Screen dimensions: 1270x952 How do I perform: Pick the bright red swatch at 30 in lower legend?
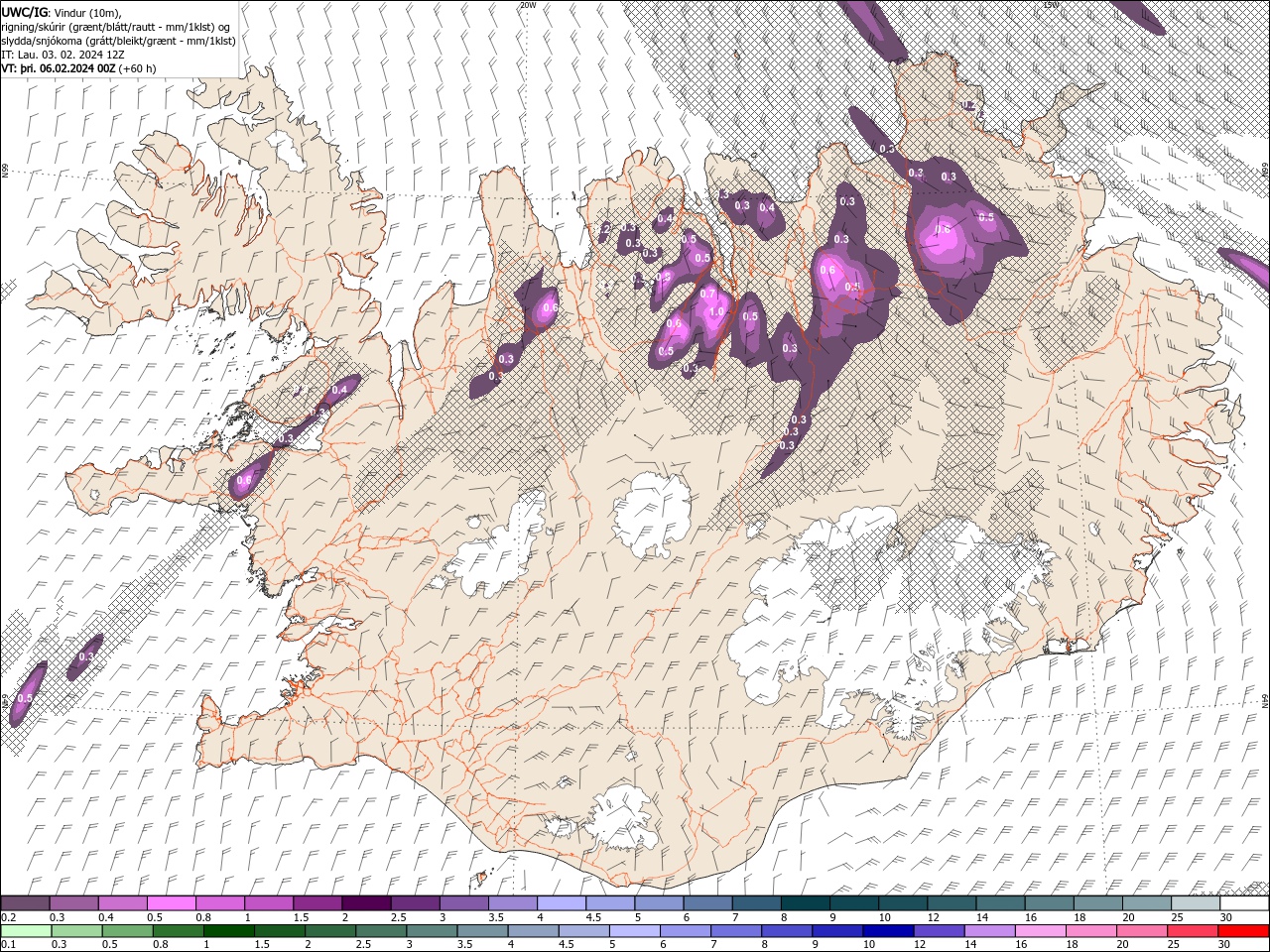point(1243,930)
